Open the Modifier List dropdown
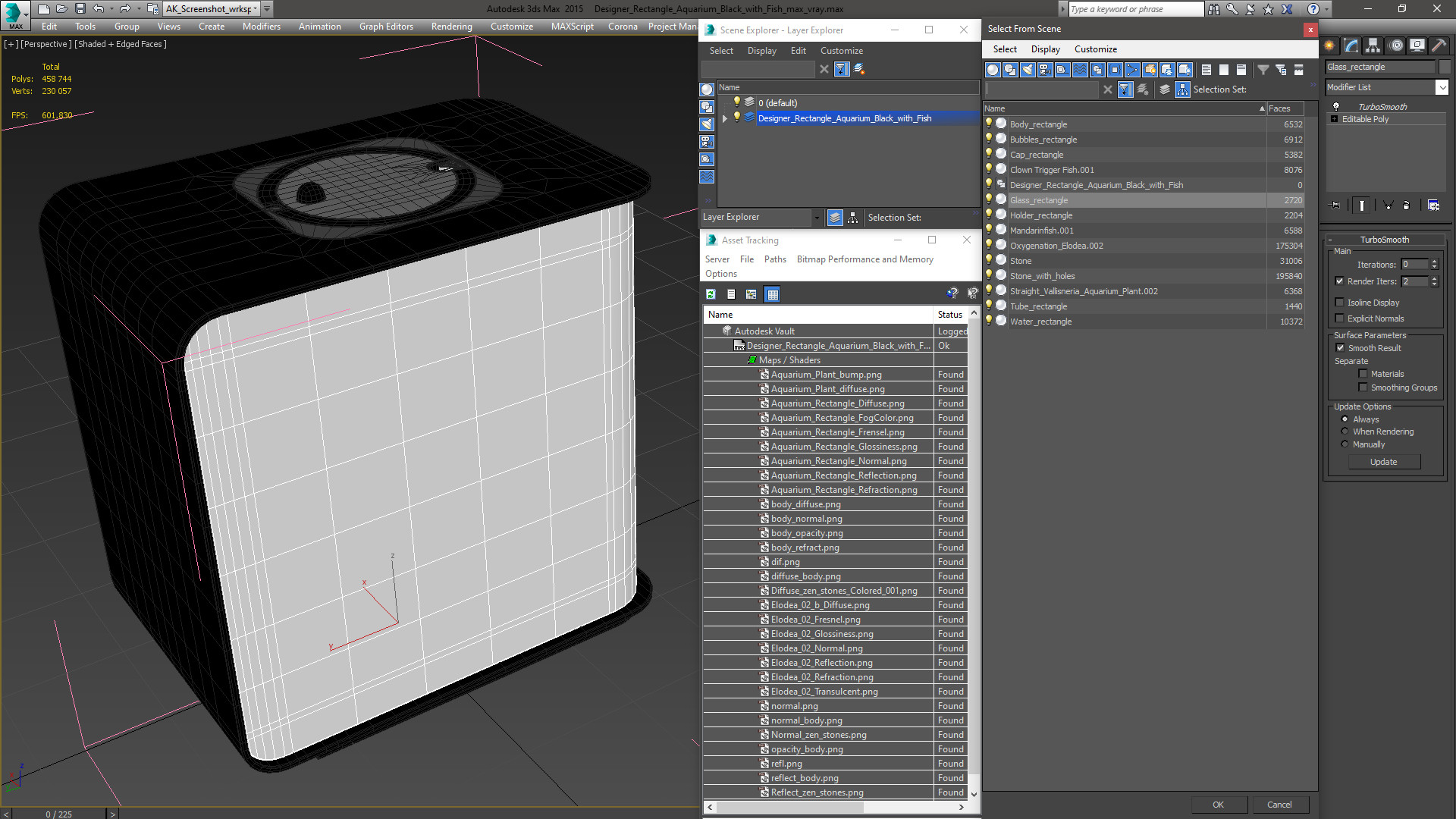The width and height of the screenshot is (1456, 819). (1442, 87)
